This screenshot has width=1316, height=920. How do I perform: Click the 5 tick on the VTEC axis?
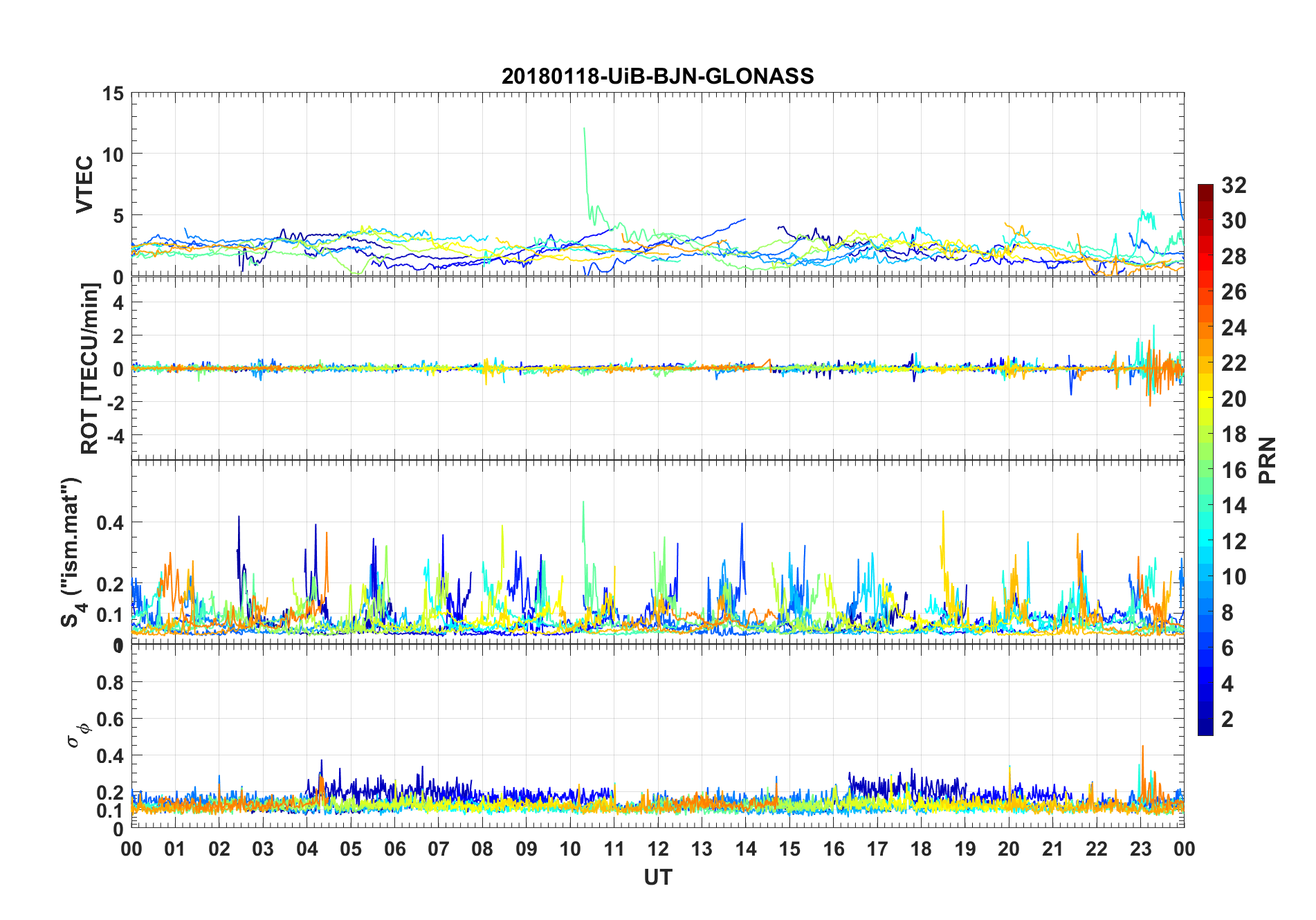click(118, 216)
